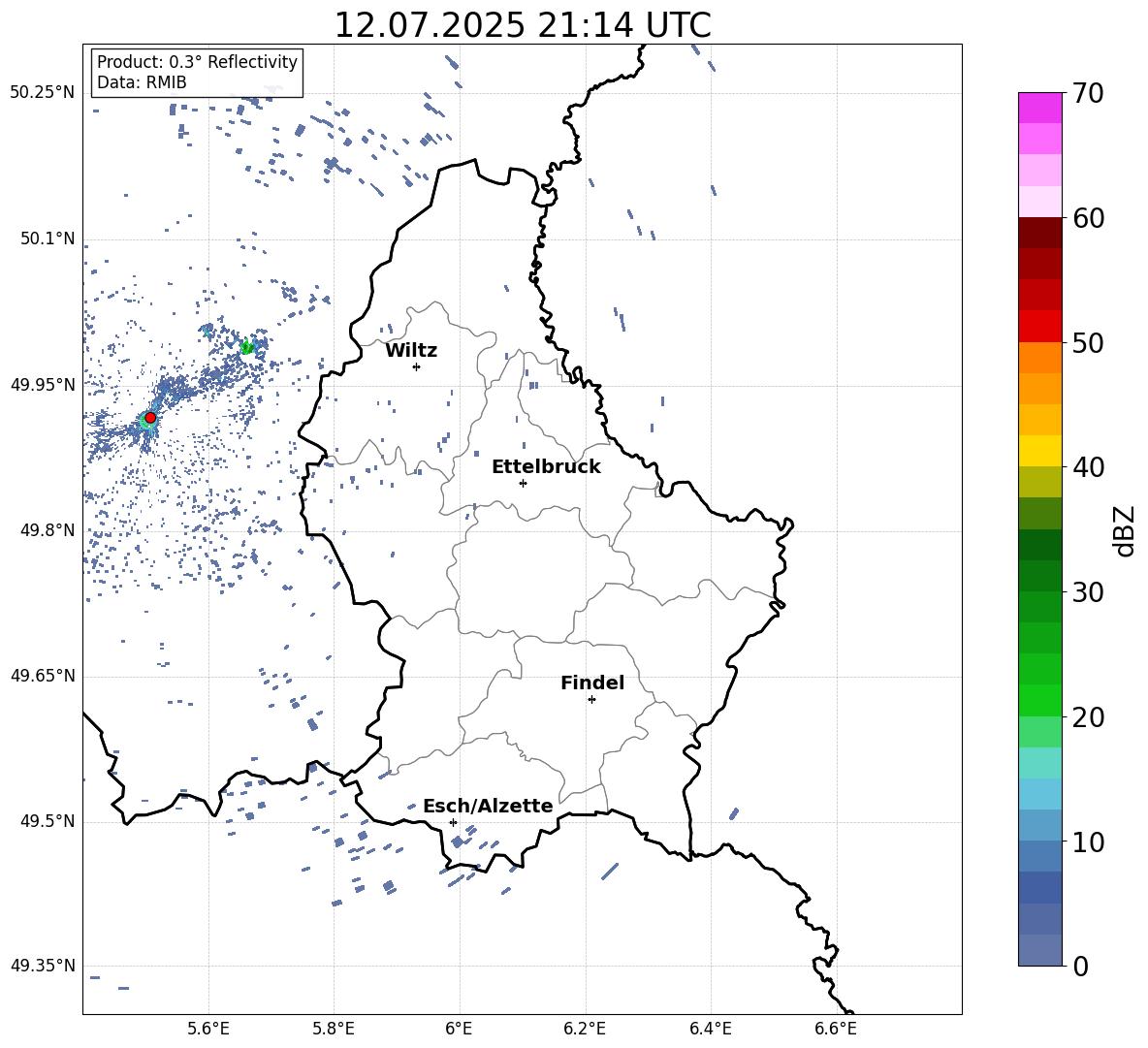This screenshot has height=1048, width=1148.
Task: Click the Esch/Alzette station cross marker
Action: pyautogui.click(x=453, y=822)
